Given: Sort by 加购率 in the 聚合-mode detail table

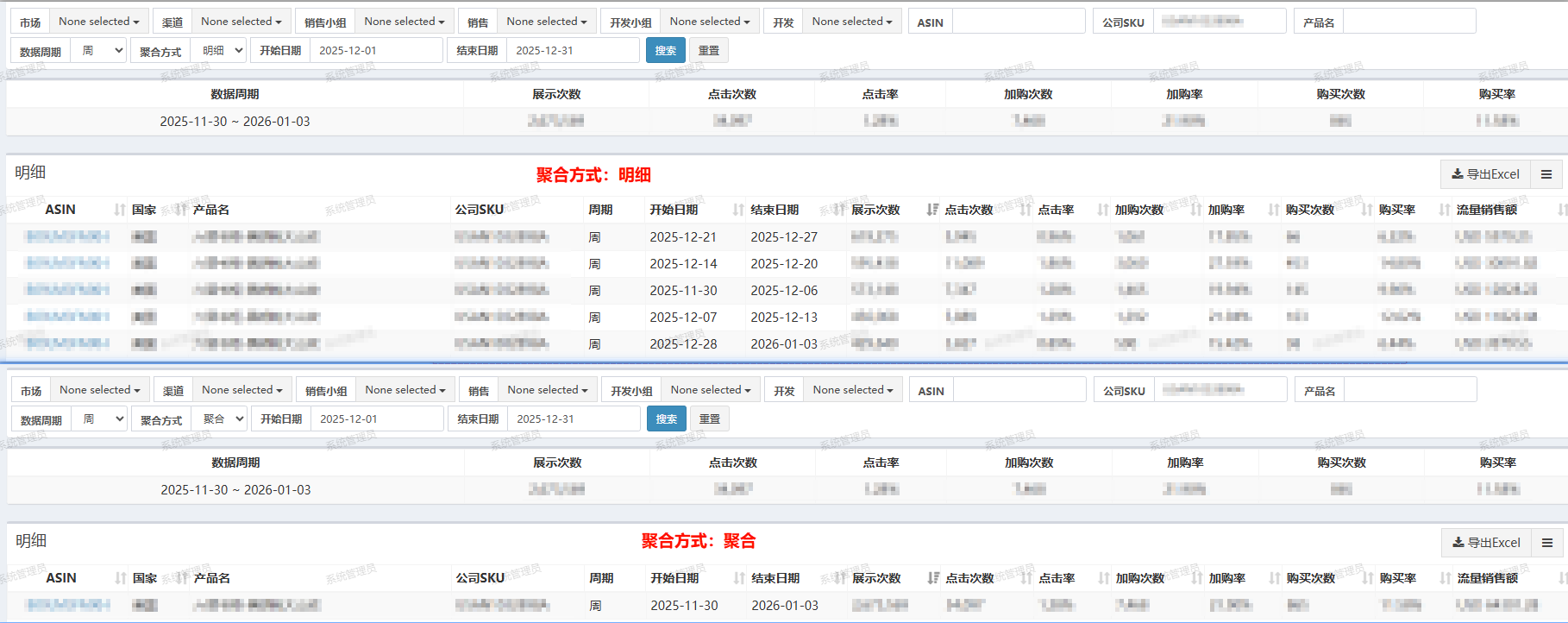Looking at the screenshot, I should [1275, 578].
